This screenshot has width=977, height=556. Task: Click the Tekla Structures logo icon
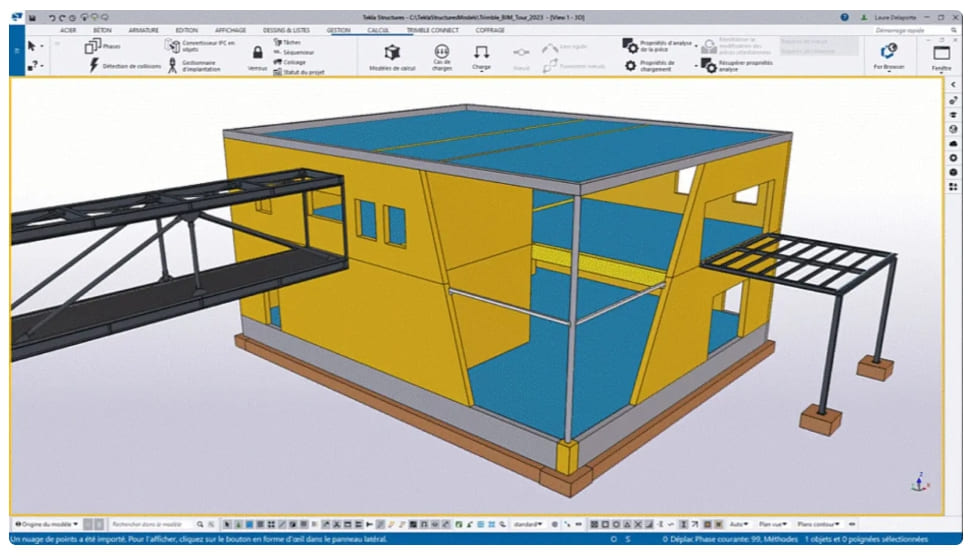17,17
